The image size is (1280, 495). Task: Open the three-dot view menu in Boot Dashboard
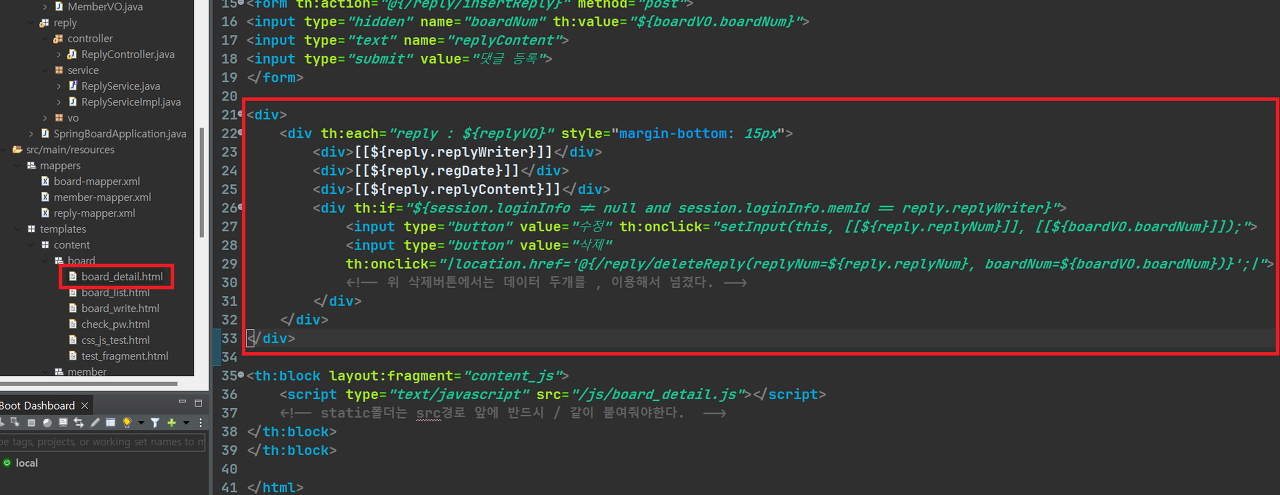200,423
